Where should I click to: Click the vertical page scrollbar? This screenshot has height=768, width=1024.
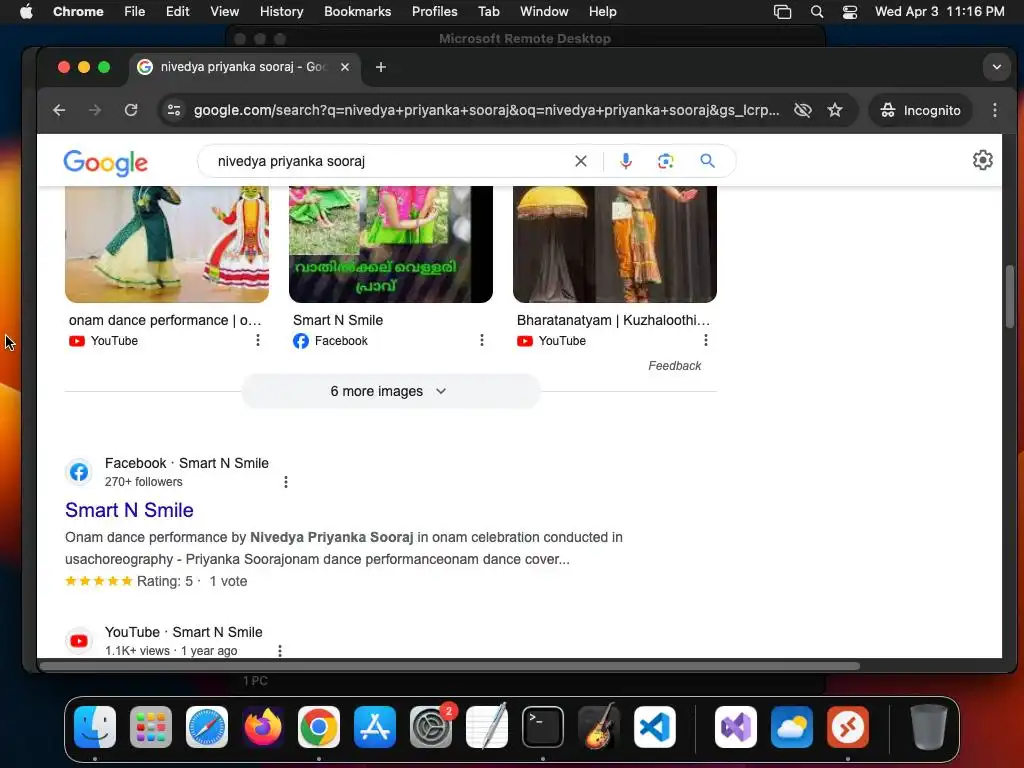click(x=1010, y=296)
